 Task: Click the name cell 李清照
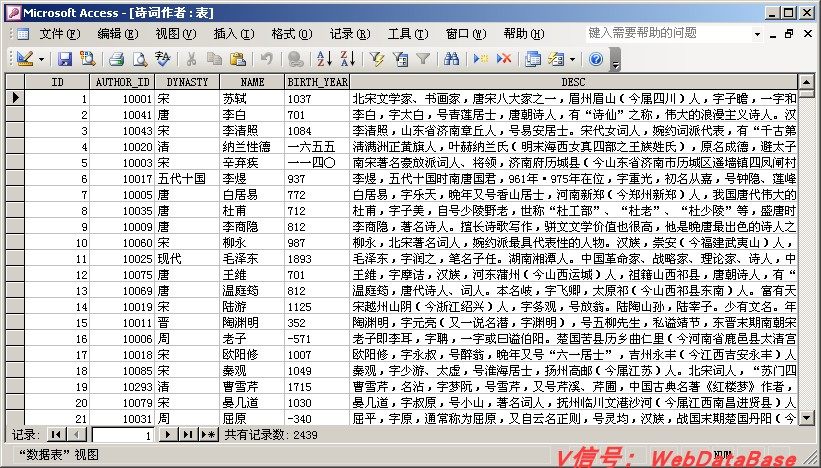click(x=252, y=130)
